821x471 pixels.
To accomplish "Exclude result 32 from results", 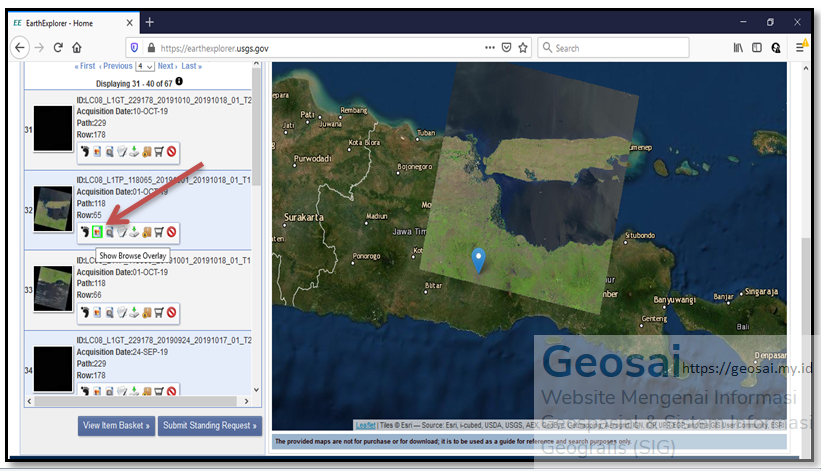I will pos(171,232).
